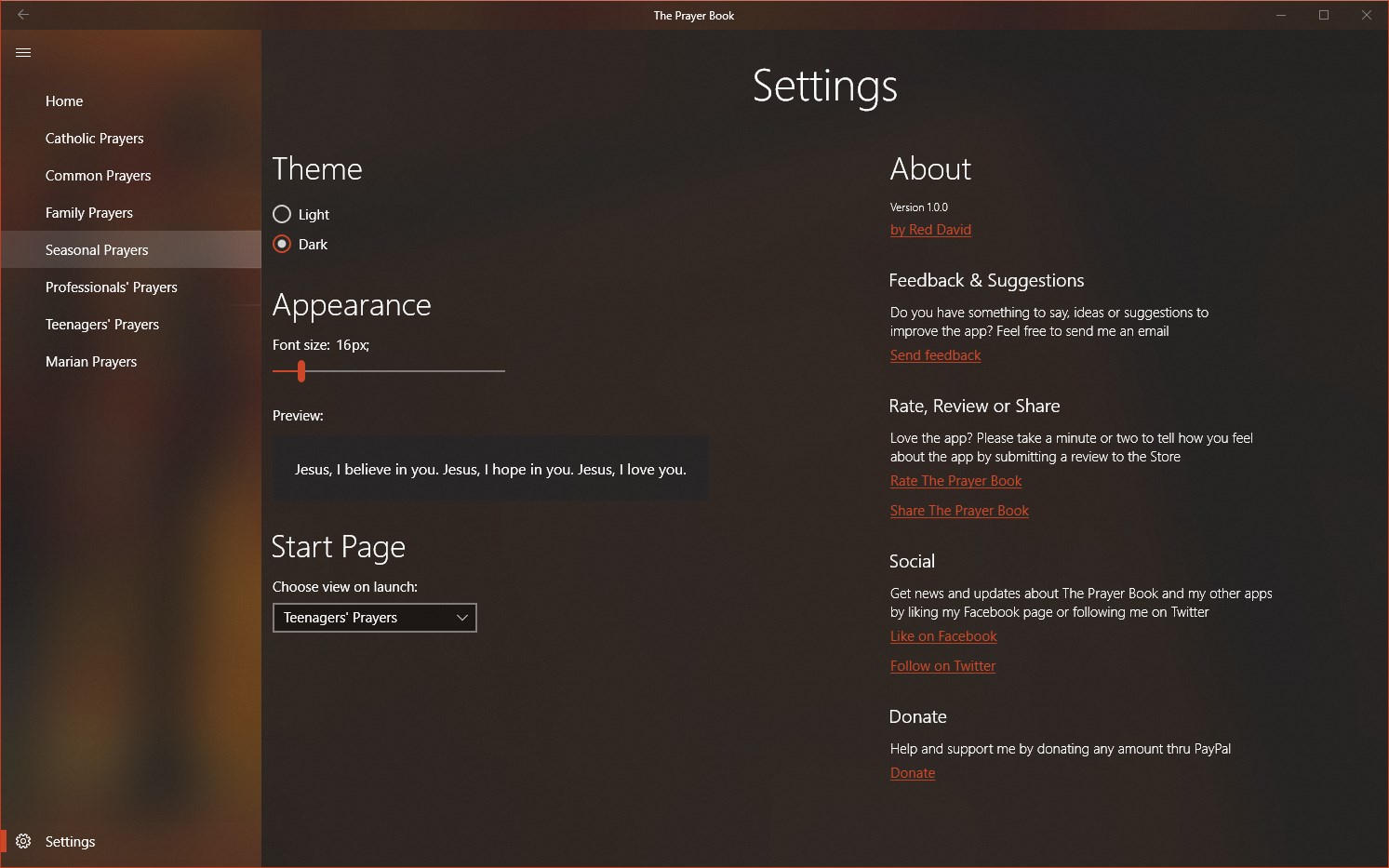Click the 'Version 1.0.0' text
This screenshot has width=1389, height=868.
click(919, 207)
